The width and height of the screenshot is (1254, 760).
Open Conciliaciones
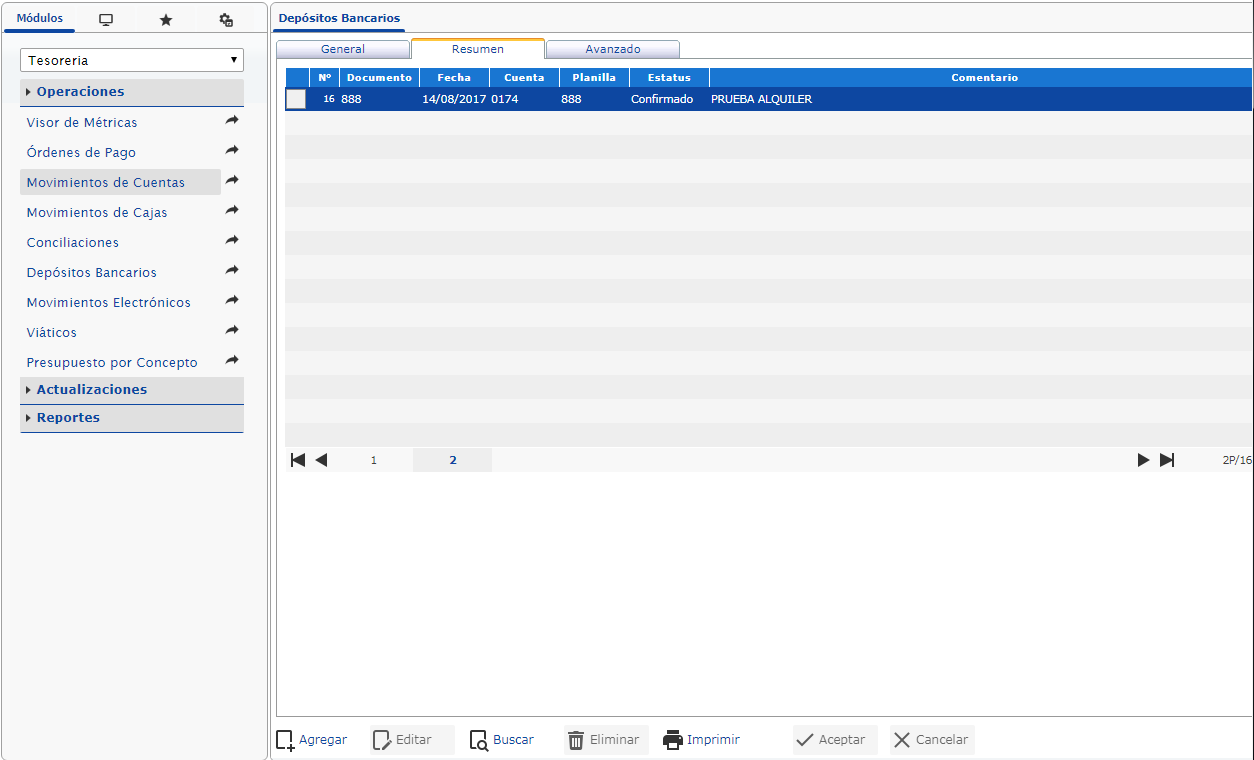[73, 242]
